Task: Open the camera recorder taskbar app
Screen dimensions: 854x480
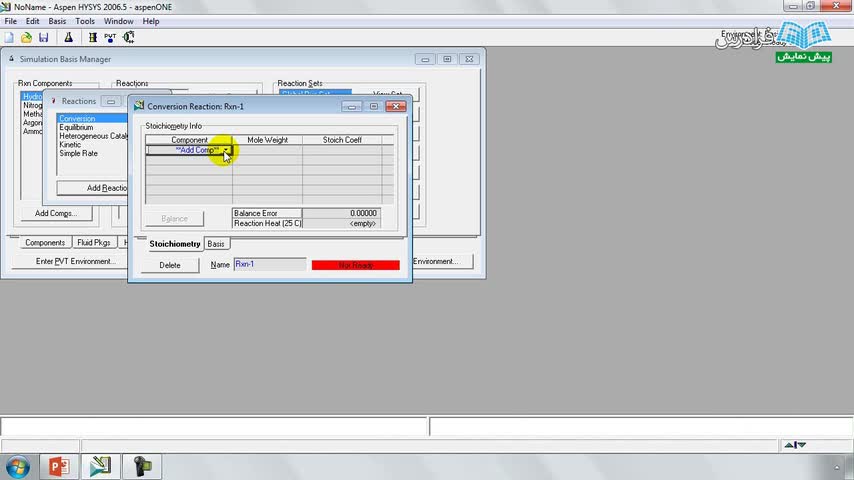Action: coord(142,466)
